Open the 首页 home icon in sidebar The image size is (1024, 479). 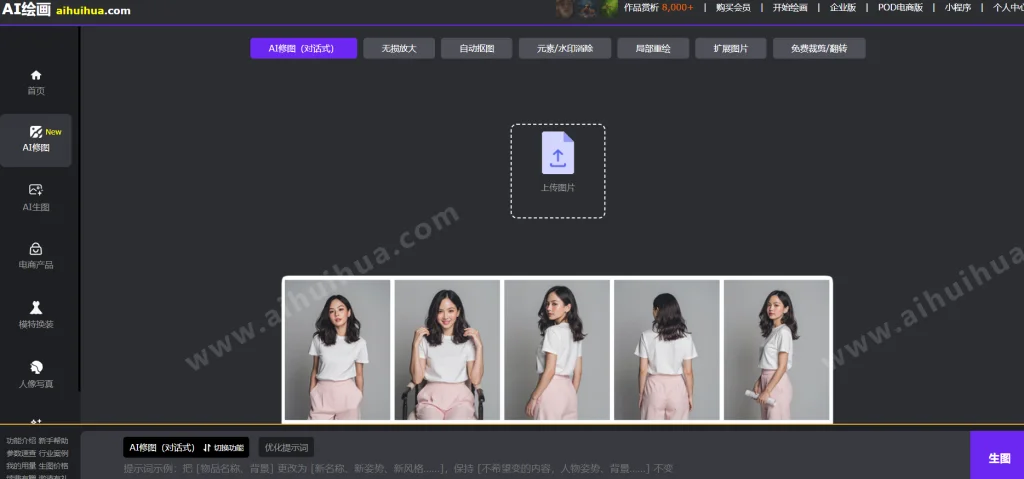36,75
